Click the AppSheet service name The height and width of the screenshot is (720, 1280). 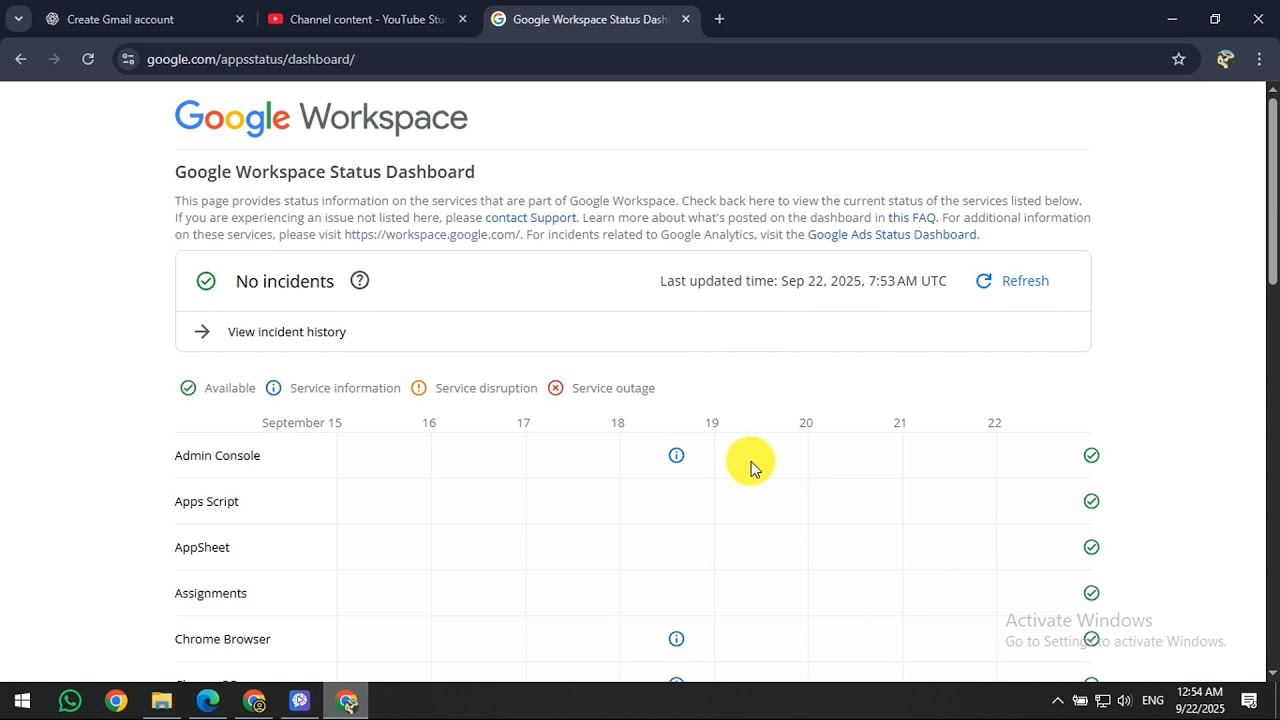[202, 547]
